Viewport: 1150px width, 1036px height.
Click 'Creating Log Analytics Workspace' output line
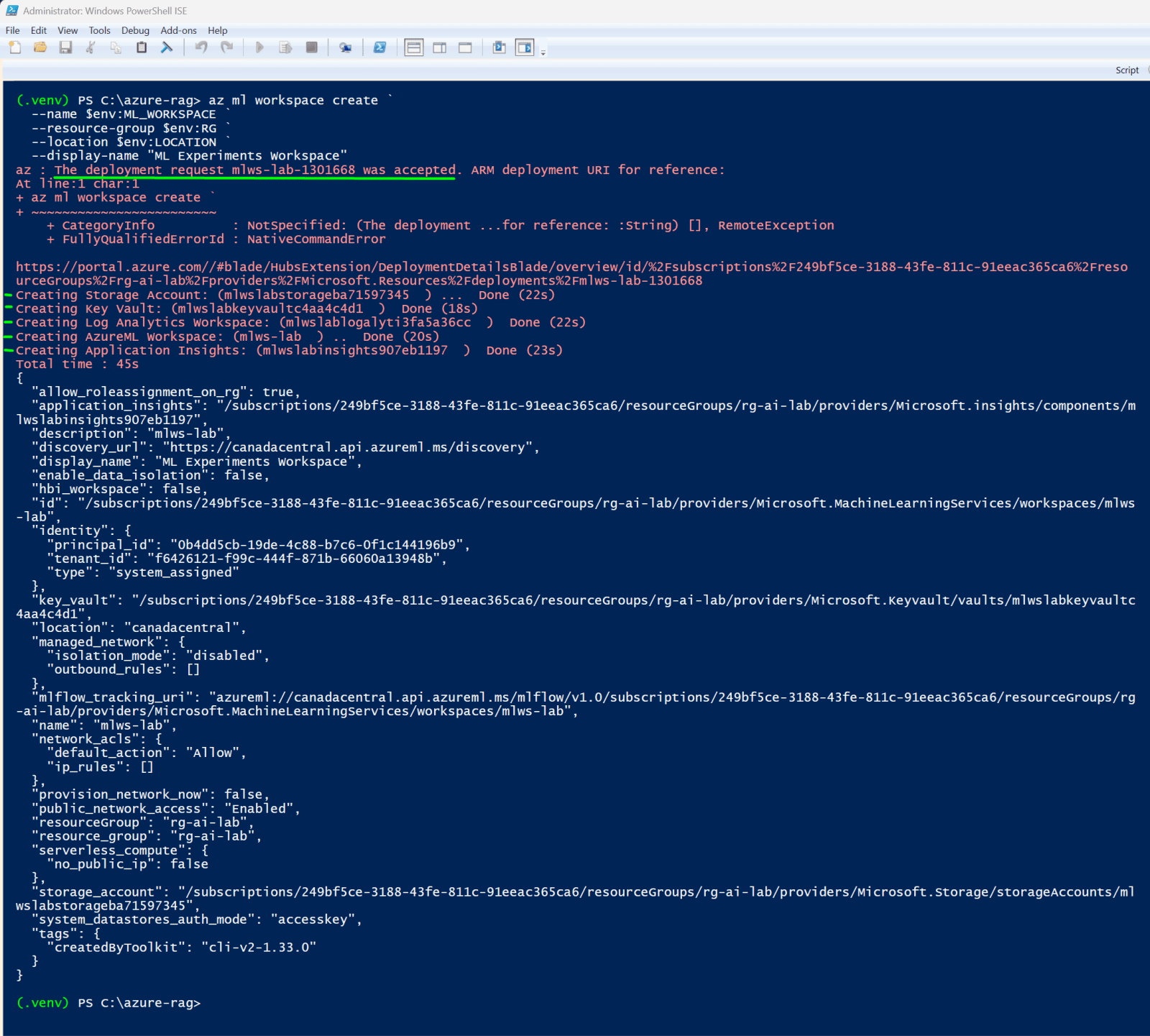coord(300,322)
